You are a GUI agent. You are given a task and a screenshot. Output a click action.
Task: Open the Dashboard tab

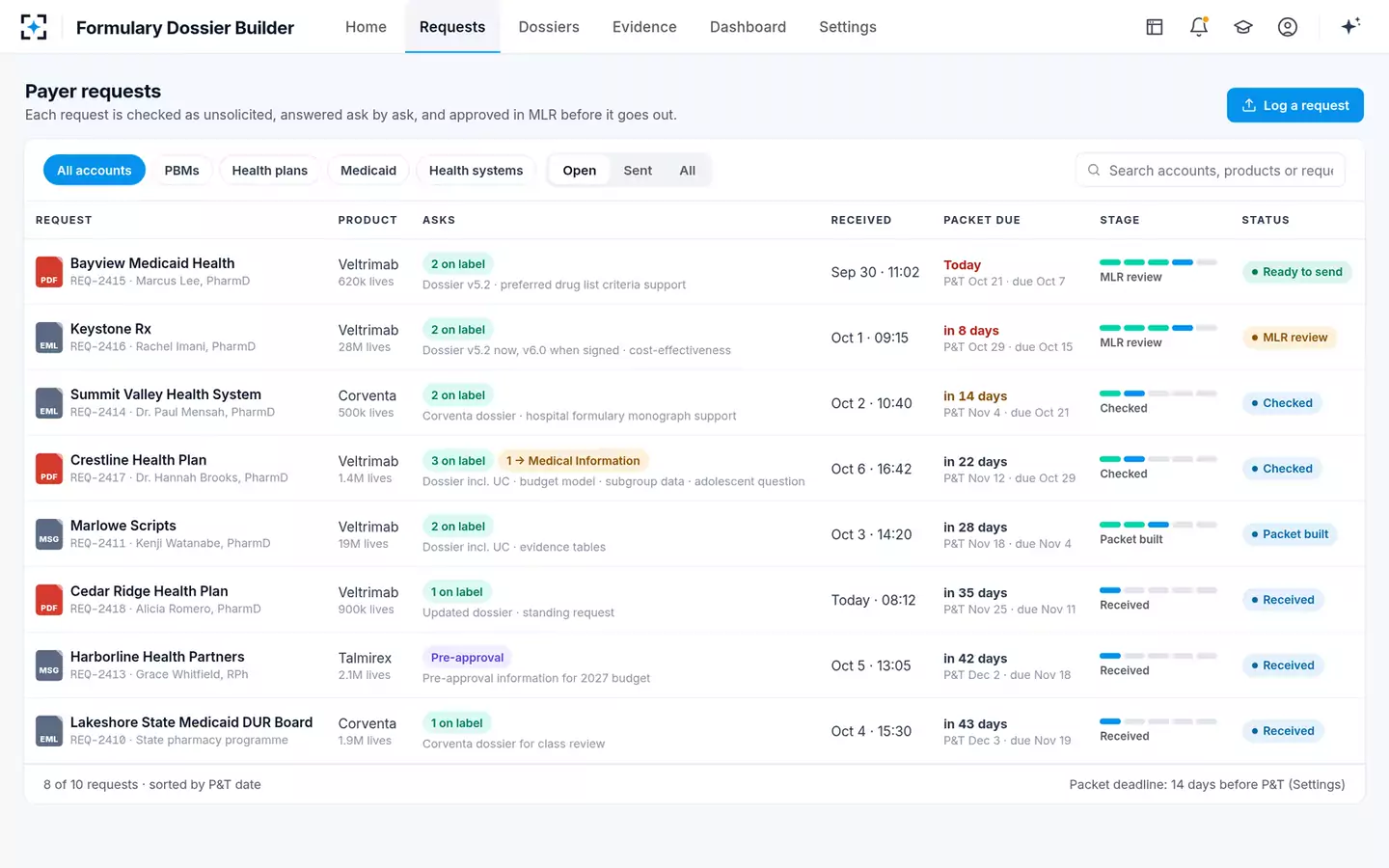pyautogui.click(x=748, y=27)
